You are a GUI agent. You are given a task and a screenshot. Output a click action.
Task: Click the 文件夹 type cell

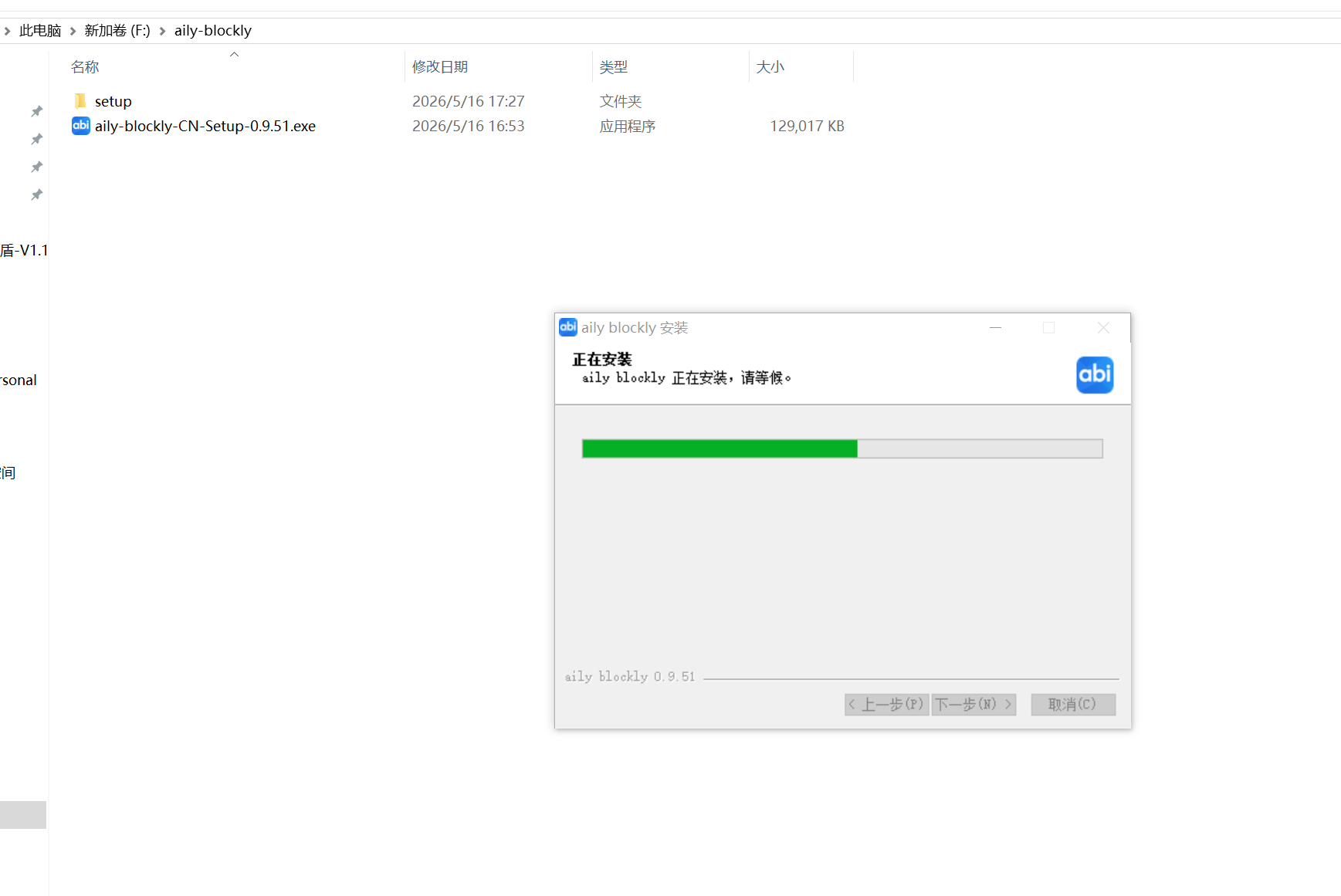coord(621,102)
